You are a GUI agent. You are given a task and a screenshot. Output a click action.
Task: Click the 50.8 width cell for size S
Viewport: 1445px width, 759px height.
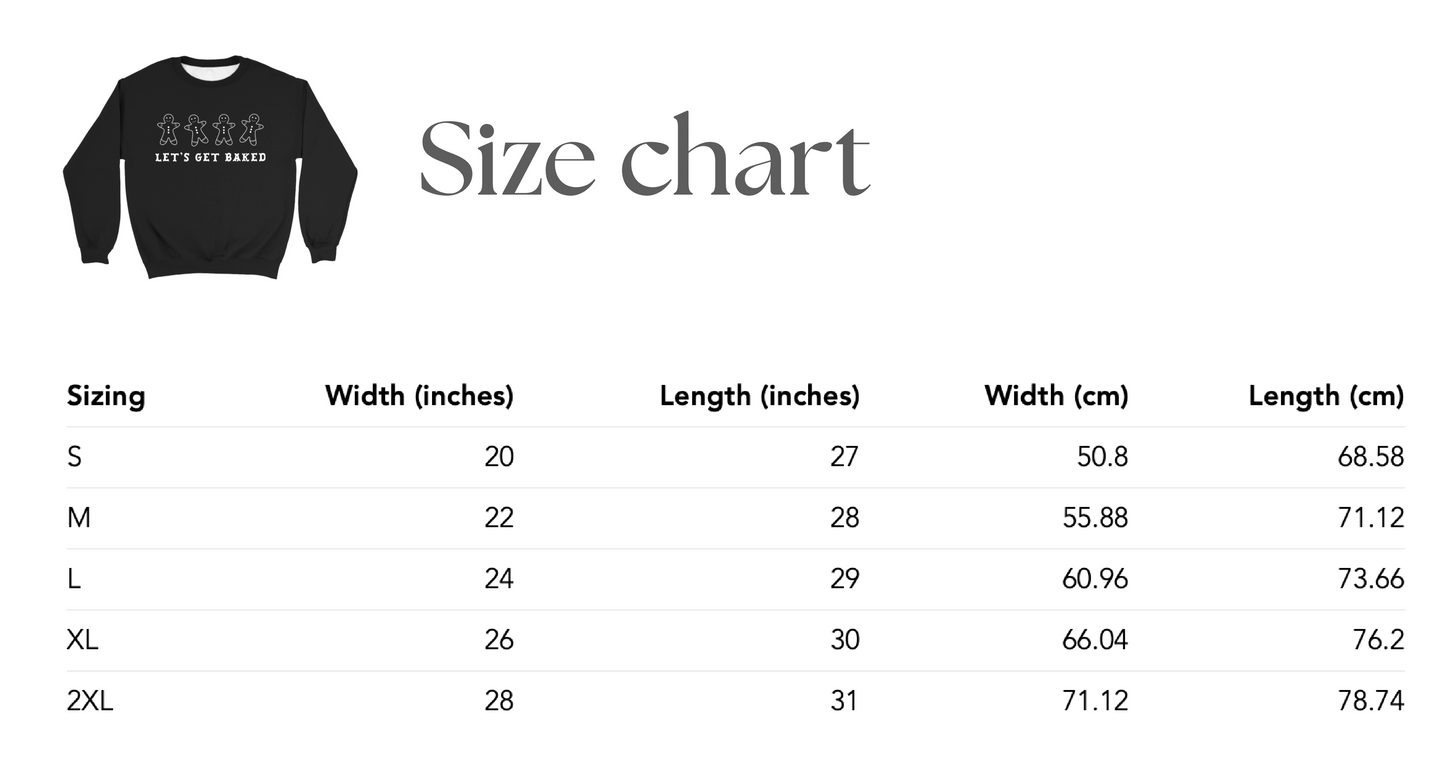pyautogui.click(x=1104, y=457)
